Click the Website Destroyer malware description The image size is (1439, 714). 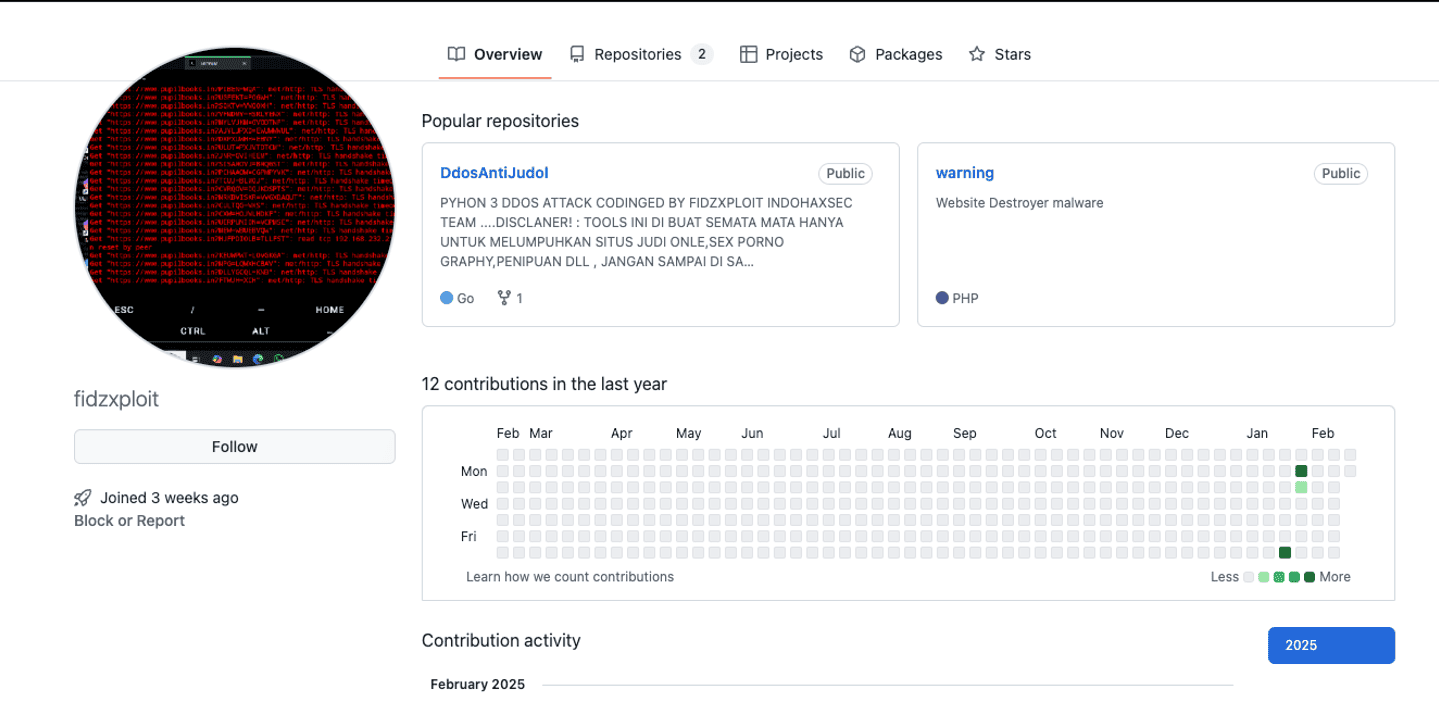pos(1019,203)
